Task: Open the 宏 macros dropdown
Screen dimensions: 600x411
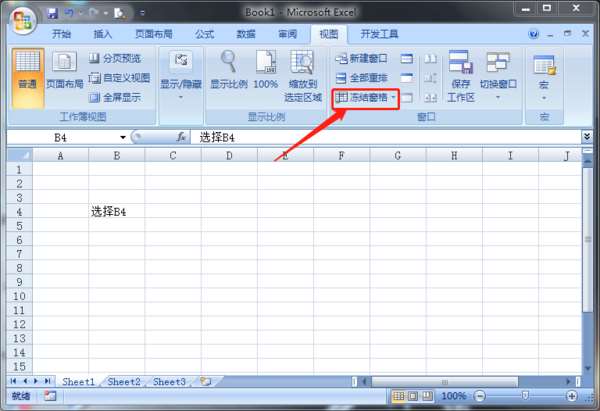Action: [x=544, y=75]
